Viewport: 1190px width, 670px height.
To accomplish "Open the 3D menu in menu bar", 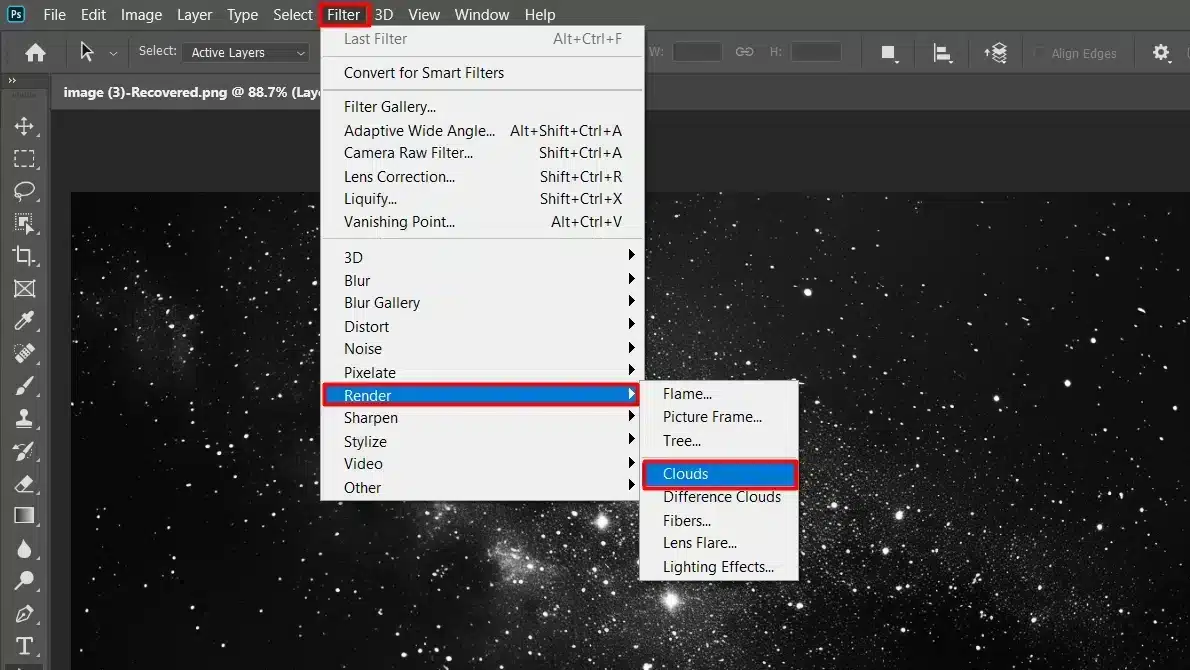I will pos(384,14).
